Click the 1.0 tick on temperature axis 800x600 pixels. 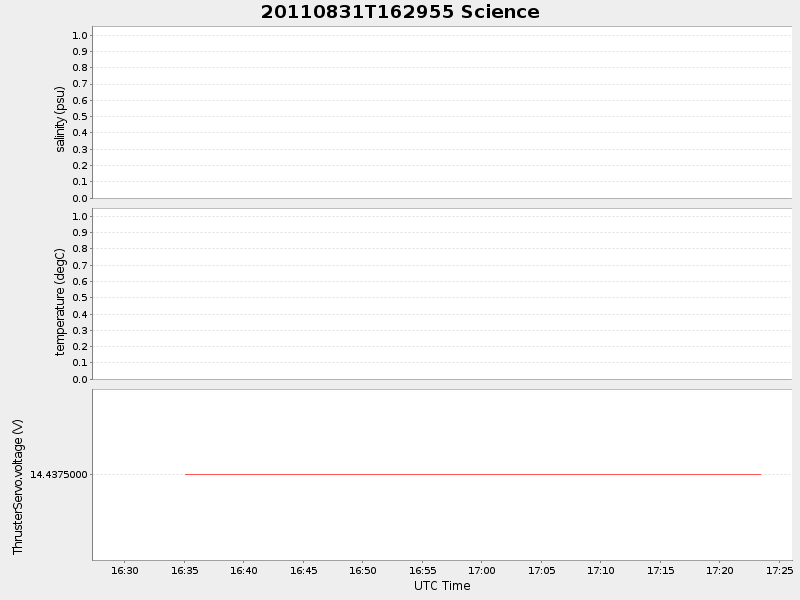pyautogui.click(x=80, y=216)
